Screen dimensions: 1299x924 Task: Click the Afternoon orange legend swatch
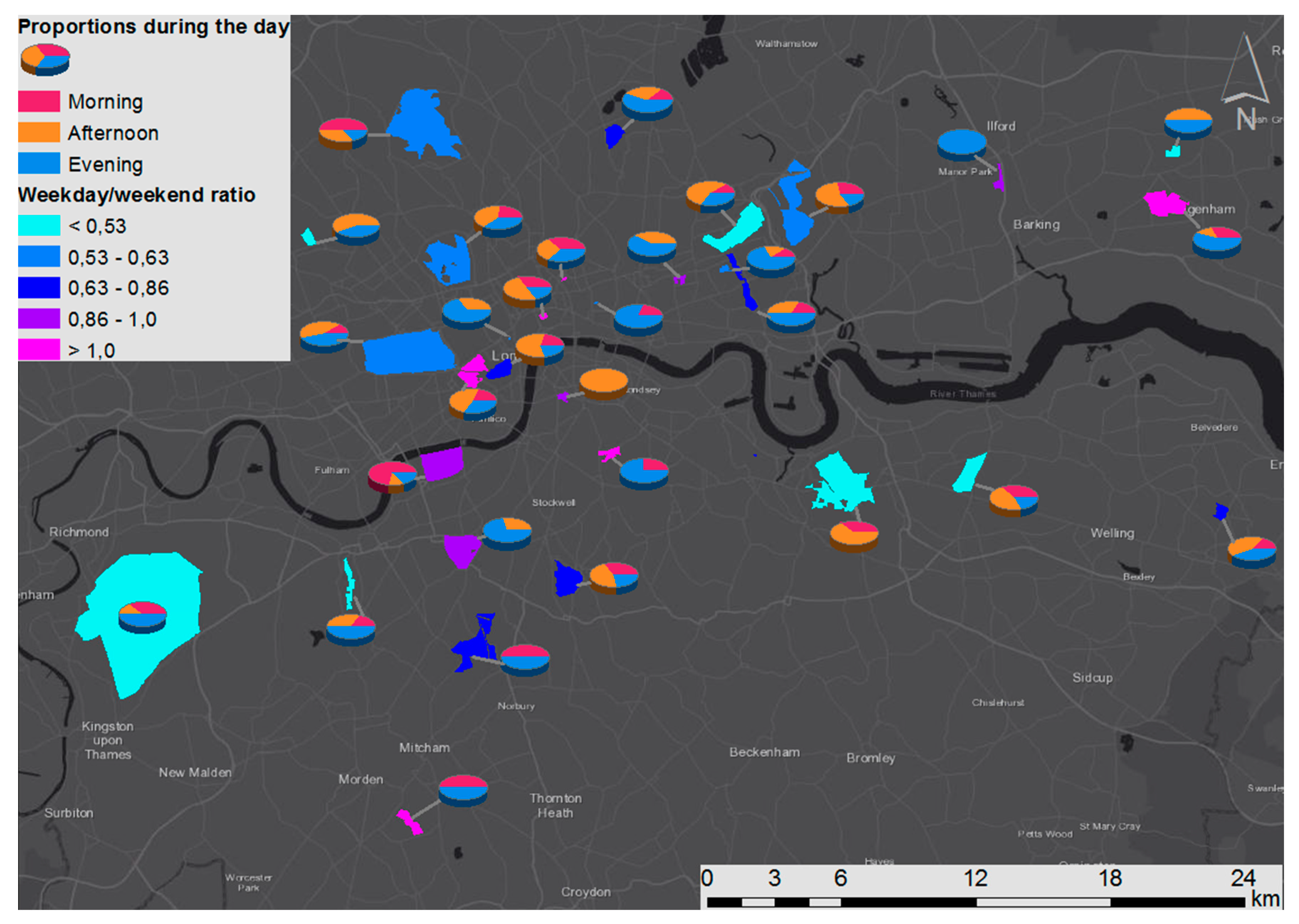pos(39,133)
